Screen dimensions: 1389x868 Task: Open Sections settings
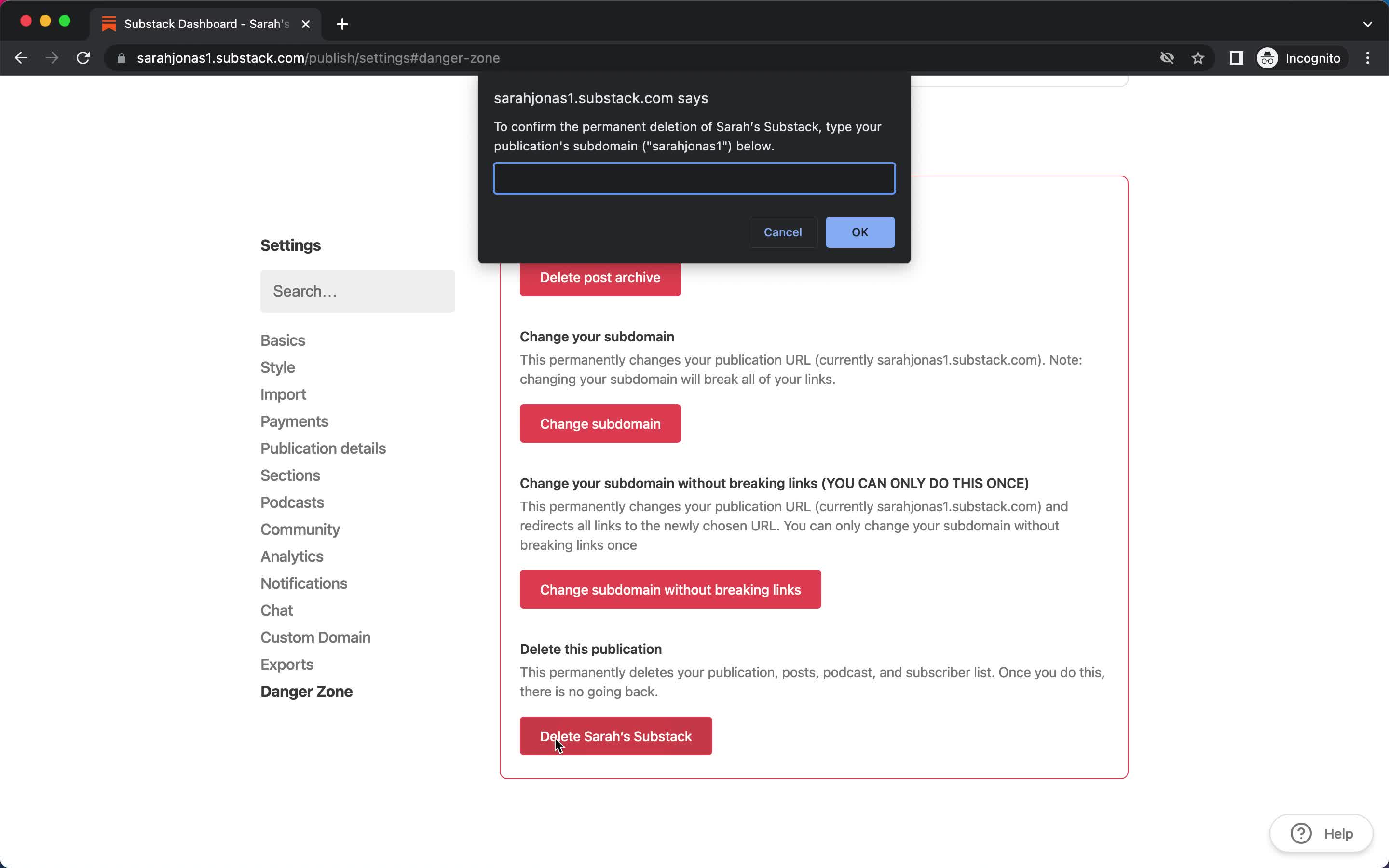click(x=290, y=475)
